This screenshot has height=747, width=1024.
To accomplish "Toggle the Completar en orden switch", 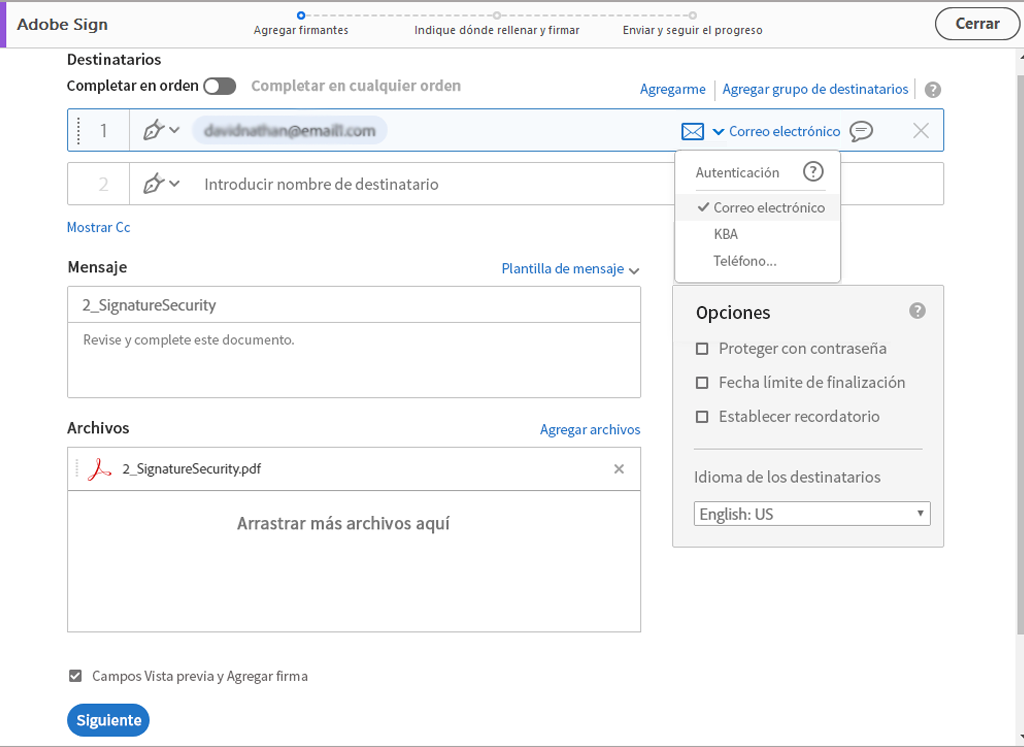I will pyautogui.click(x=219, y=86).
